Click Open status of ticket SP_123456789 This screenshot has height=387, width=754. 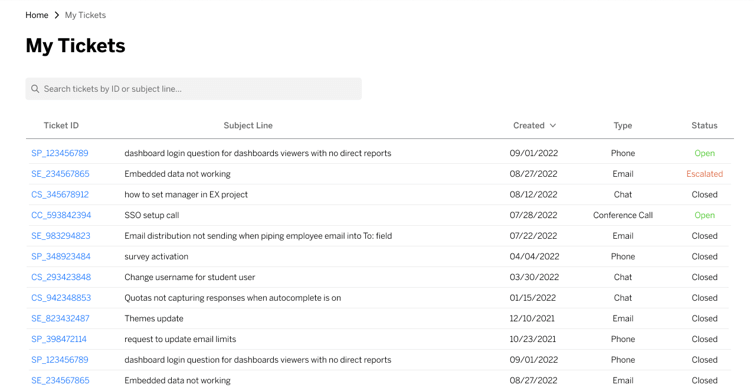point(704,153)
